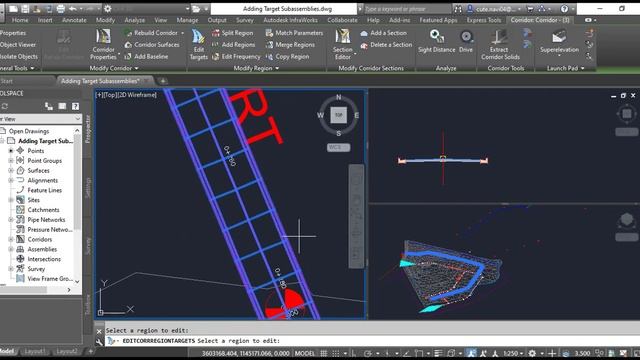640x360 pixels.
Task: Open the Home ribbon tab
Action: pyautogui.click(x=20, y=20)
